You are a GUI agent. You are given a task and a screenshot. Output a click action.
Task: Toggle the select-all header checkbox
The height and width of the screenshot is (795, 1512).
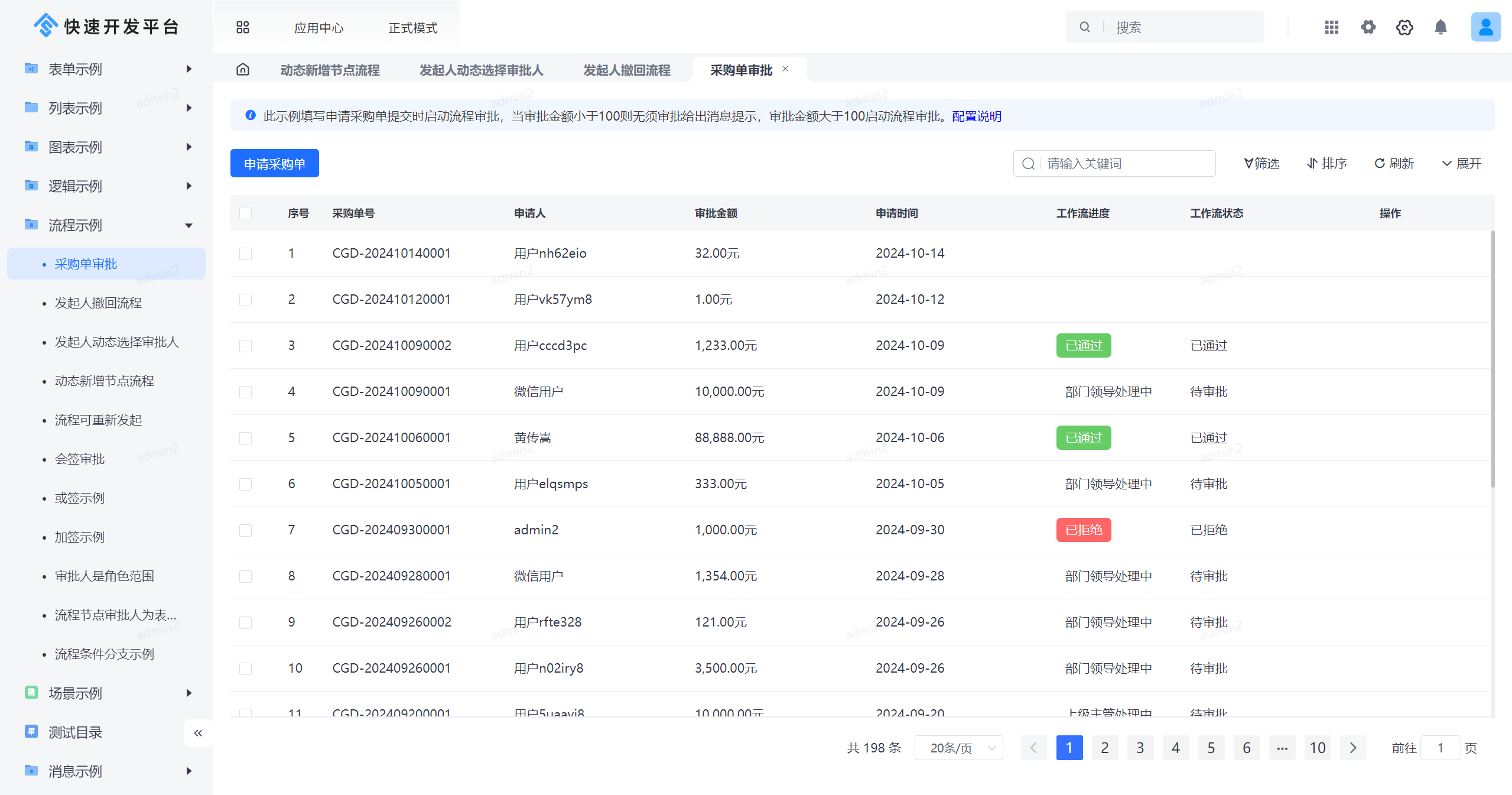pyautogui.click(x=246, y=213)
